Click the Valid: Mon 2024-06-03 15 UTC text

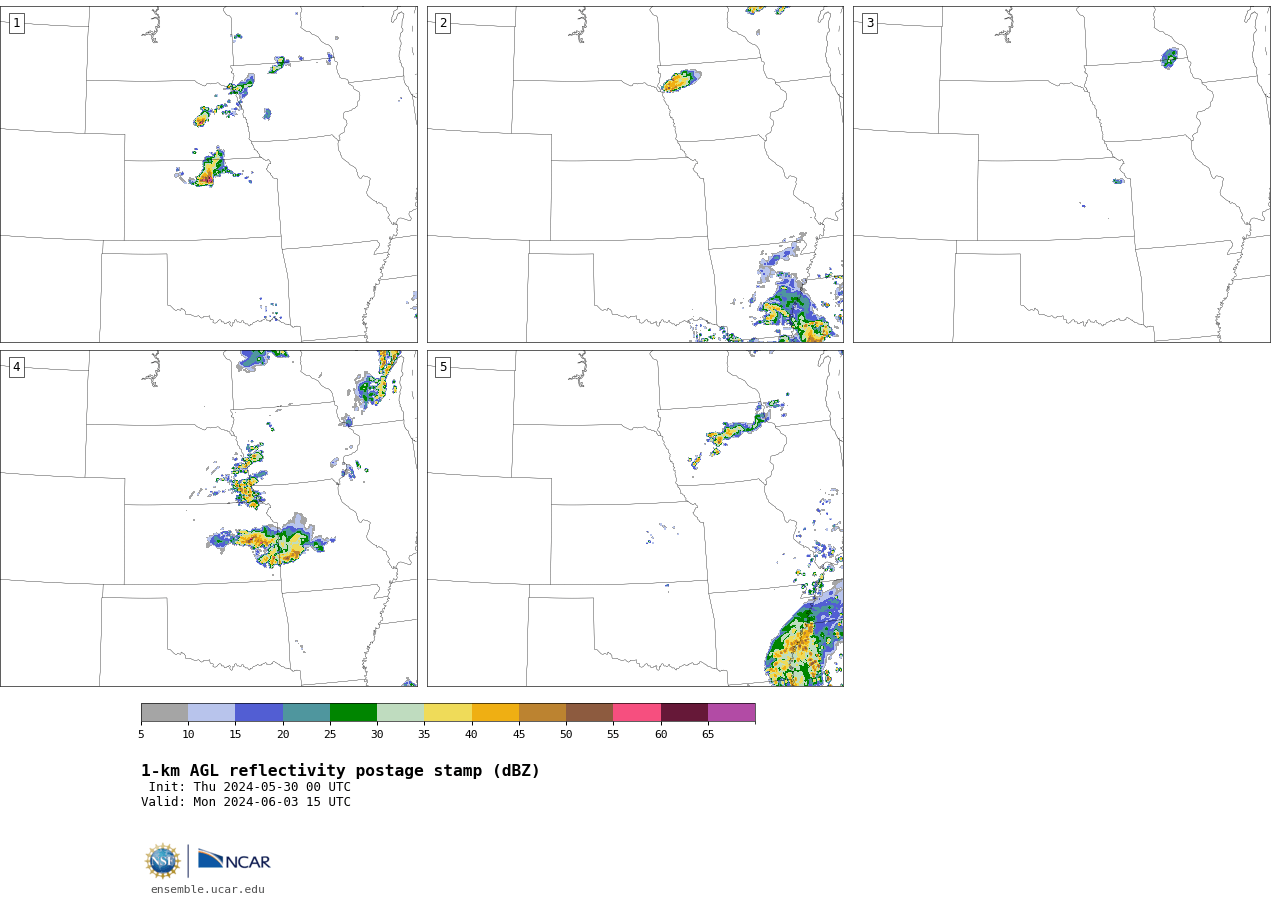[246, 802]
